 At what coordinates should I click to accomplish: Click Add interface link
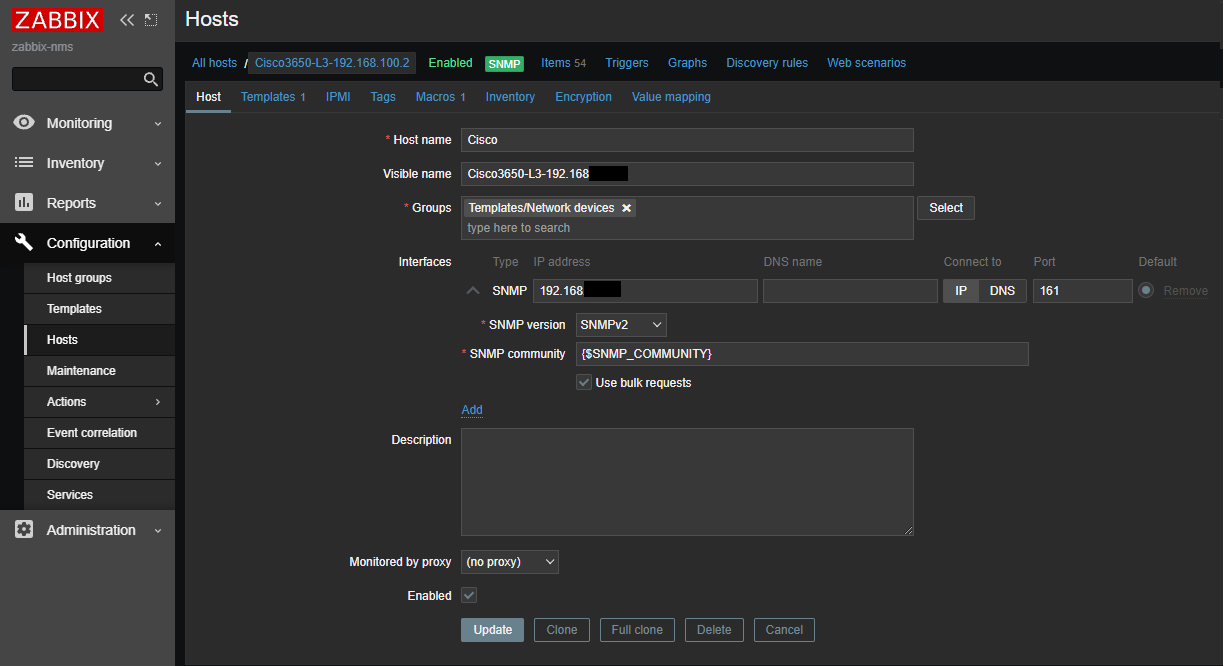(472, 410)
